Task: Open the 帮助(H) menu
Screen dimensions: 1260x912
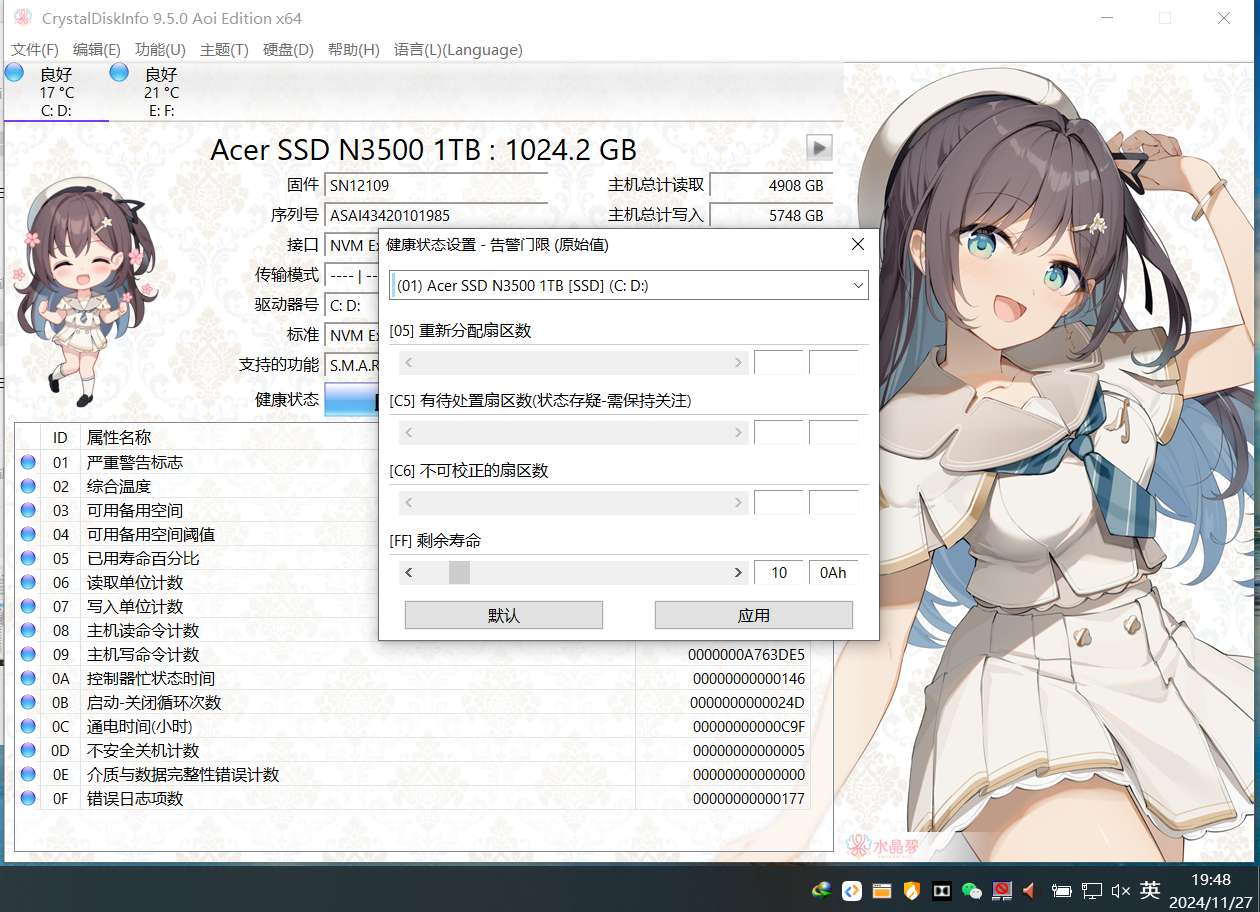Action: (353, 49)
